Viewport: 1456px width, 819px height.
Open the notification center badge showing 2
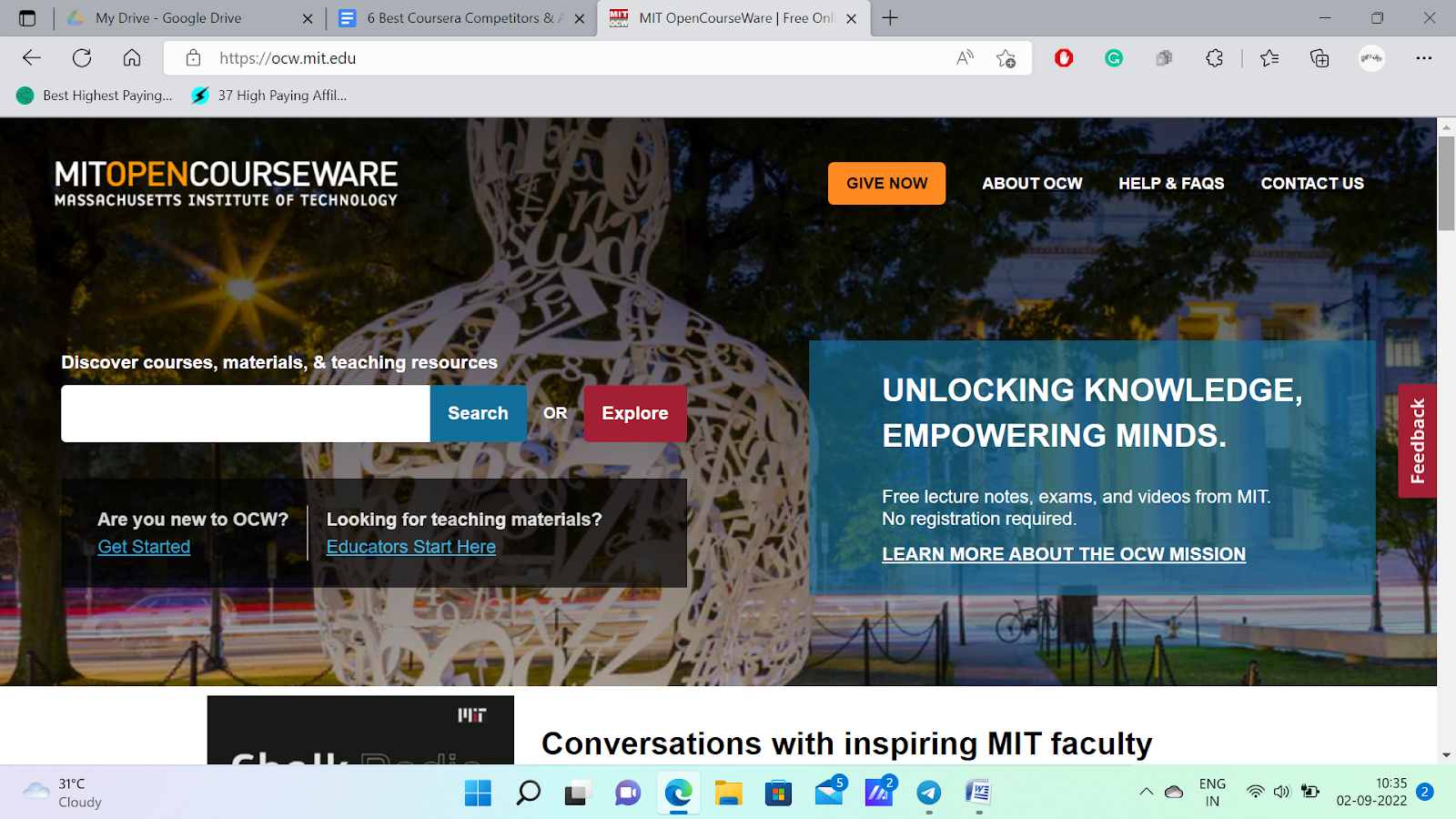tap(1425, 792)
